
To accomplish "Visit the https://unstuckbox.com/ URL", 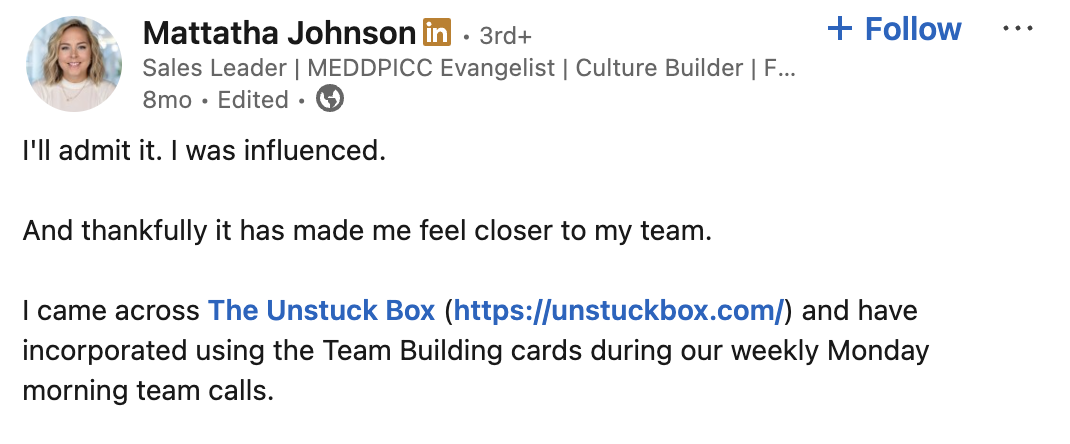I will [x=618, y=310].
